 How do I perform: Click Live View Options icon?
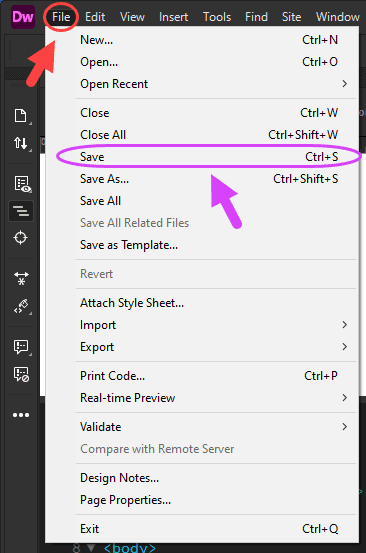tap(22, 184)
